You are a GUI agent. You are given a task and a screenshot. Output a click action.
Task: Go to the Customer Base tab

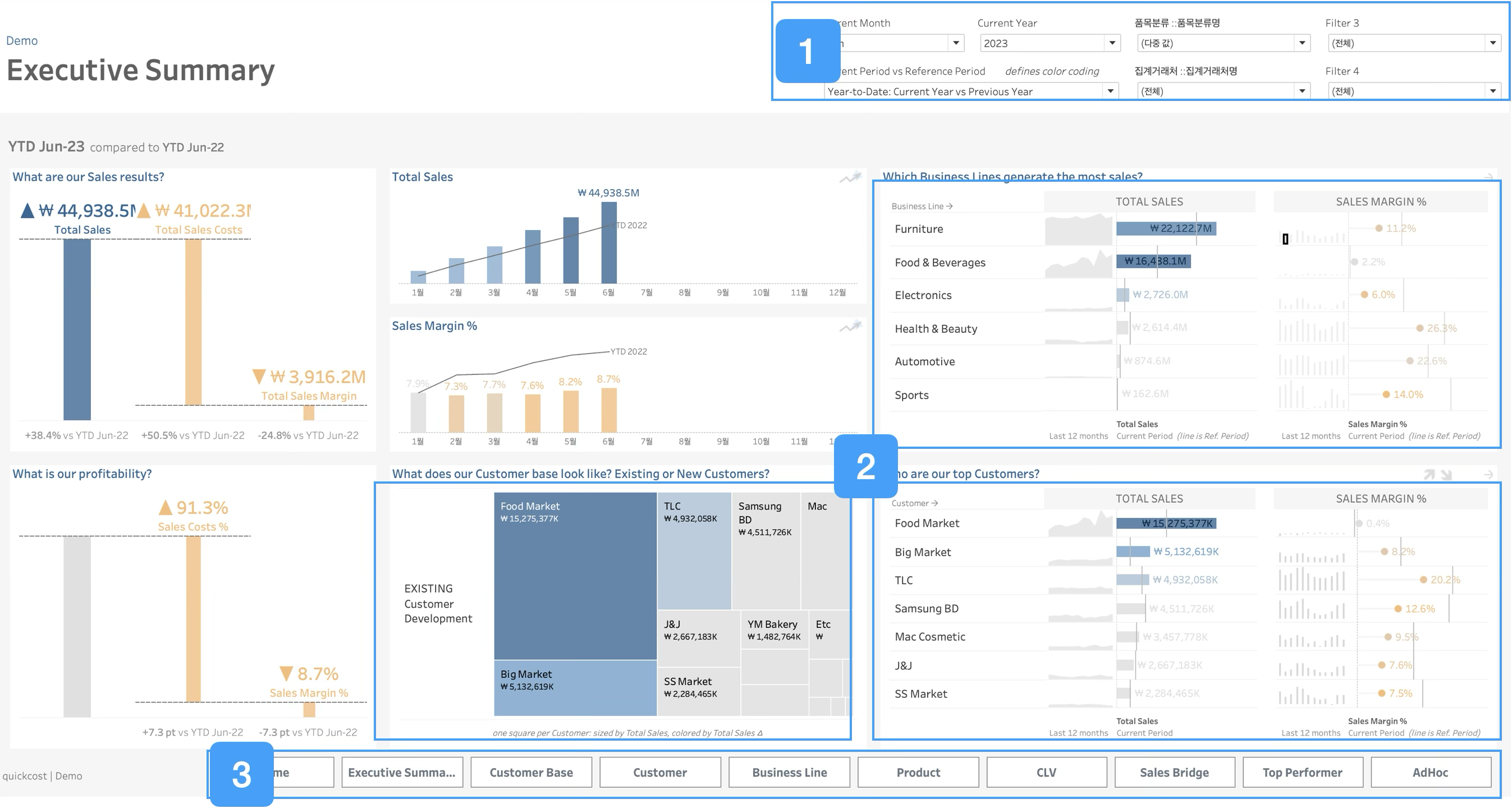pyautogui.click(x=531, y=772)
